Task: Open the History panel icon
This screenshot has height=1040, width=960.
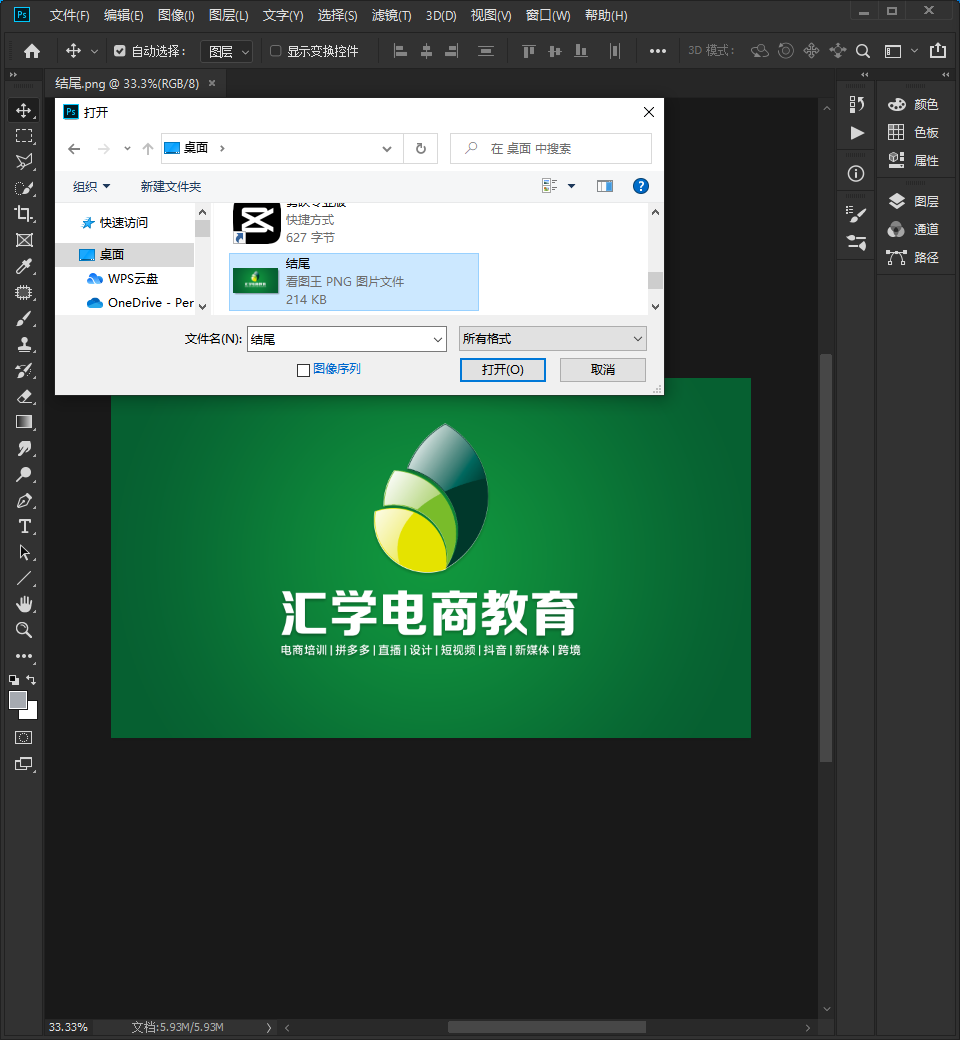Action: [857, 104]
